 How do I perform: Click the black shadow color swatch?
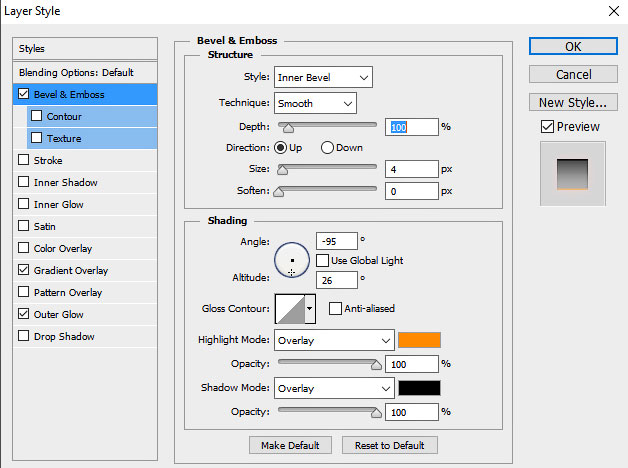[419, 388]
